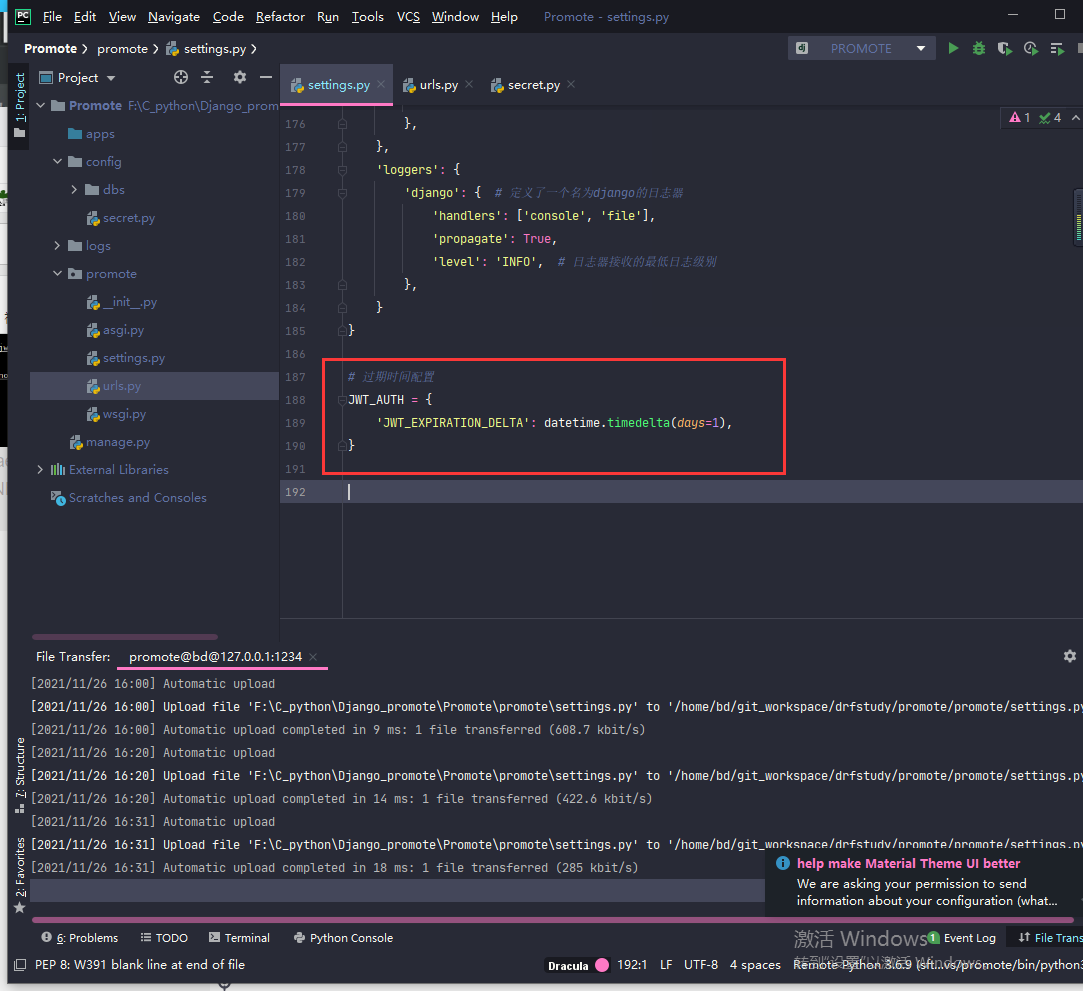
Task: Run with coverage shield icon
Action: (x=1004, y=48)
